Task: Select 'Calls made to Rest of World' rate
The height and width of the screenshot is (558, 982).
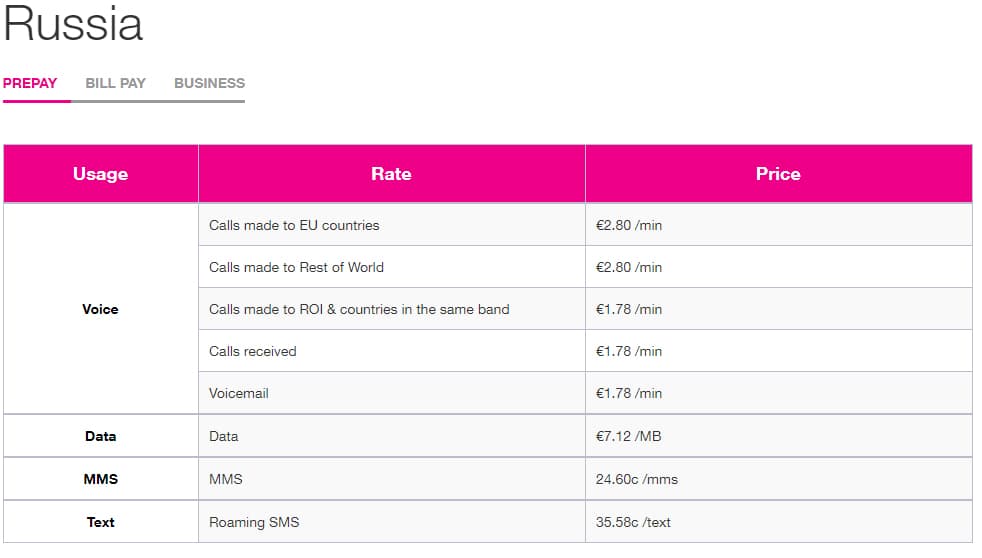Action: tap(296, 267)
